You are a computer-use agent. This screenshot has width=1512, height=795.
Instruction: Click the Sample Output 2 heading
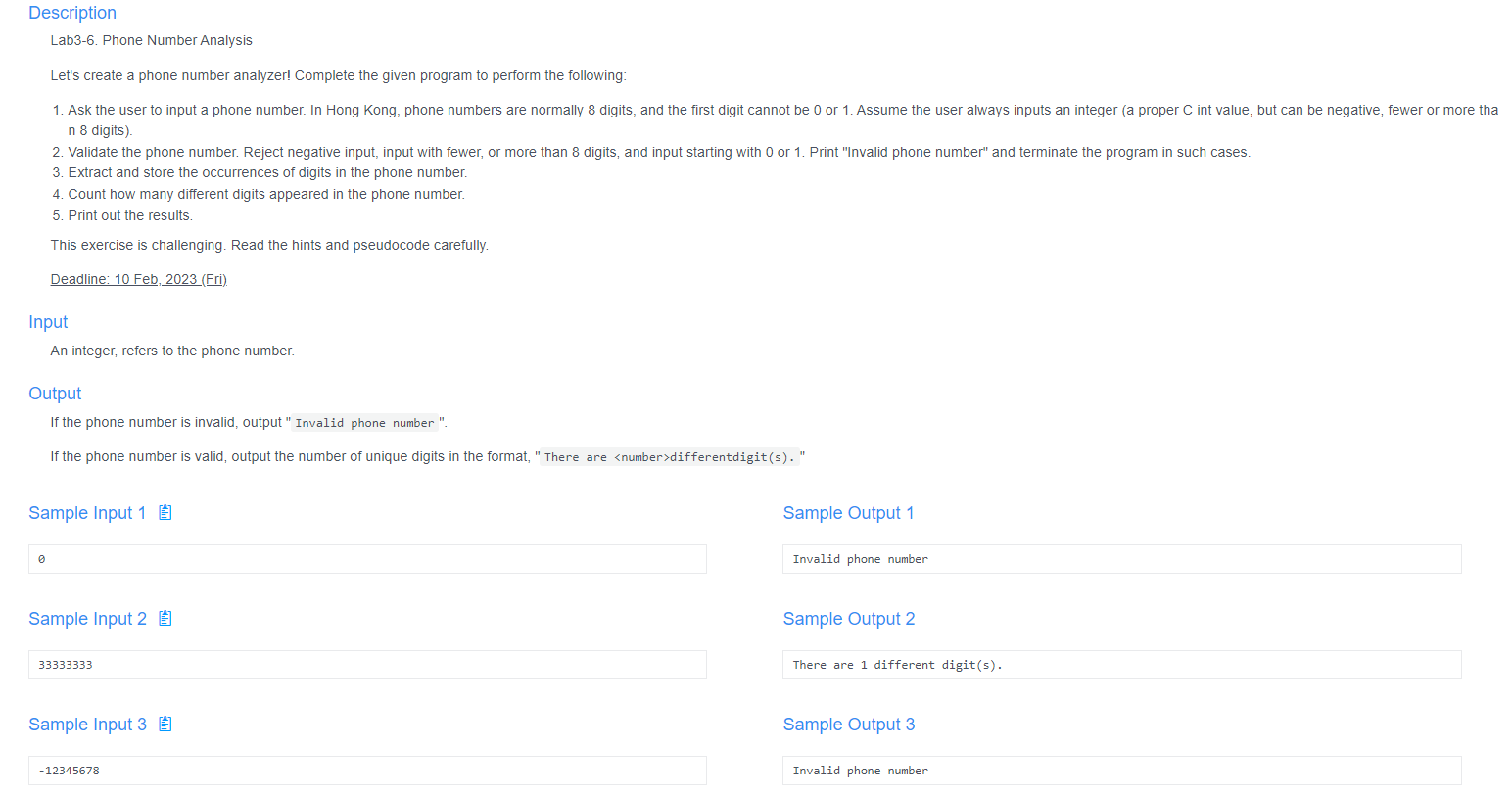848,618
